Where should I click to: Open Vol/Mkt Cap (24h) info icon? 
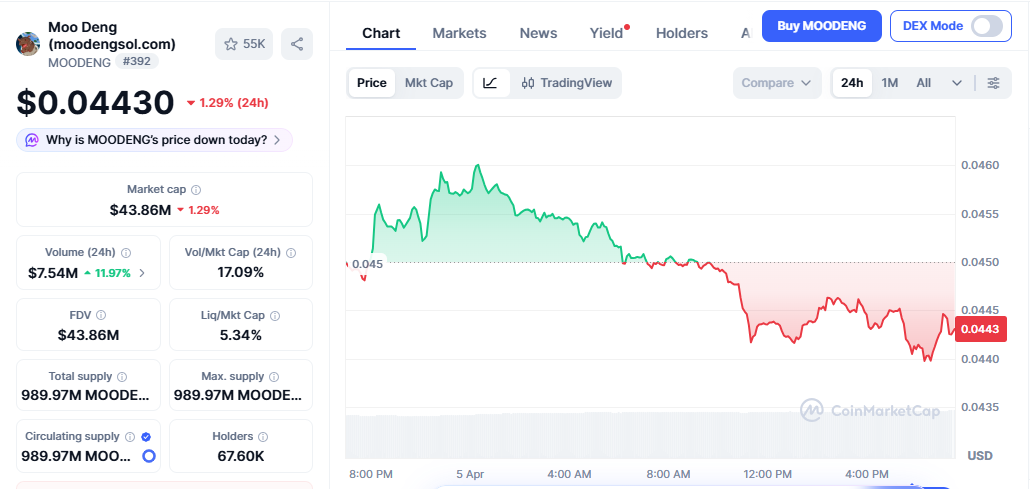coord(291,252)
